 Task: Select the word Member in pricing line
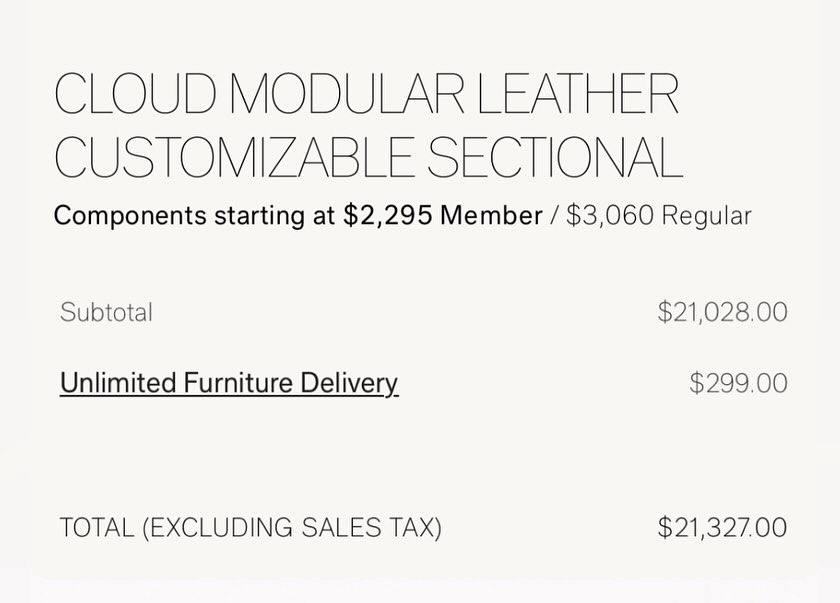491,215
